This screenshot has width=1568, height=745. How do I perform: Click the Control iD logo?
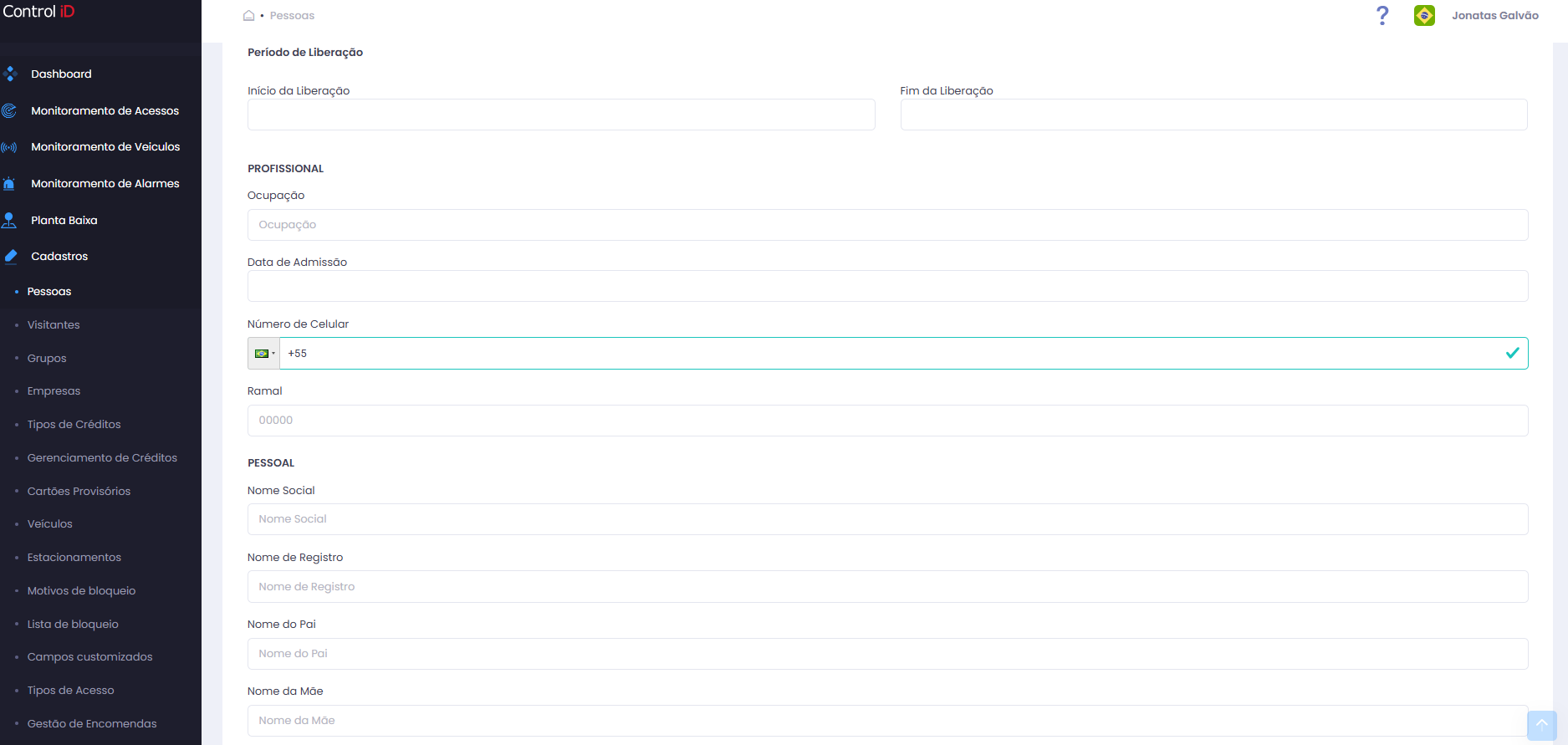pyautogui.click(x=38, y=12)
